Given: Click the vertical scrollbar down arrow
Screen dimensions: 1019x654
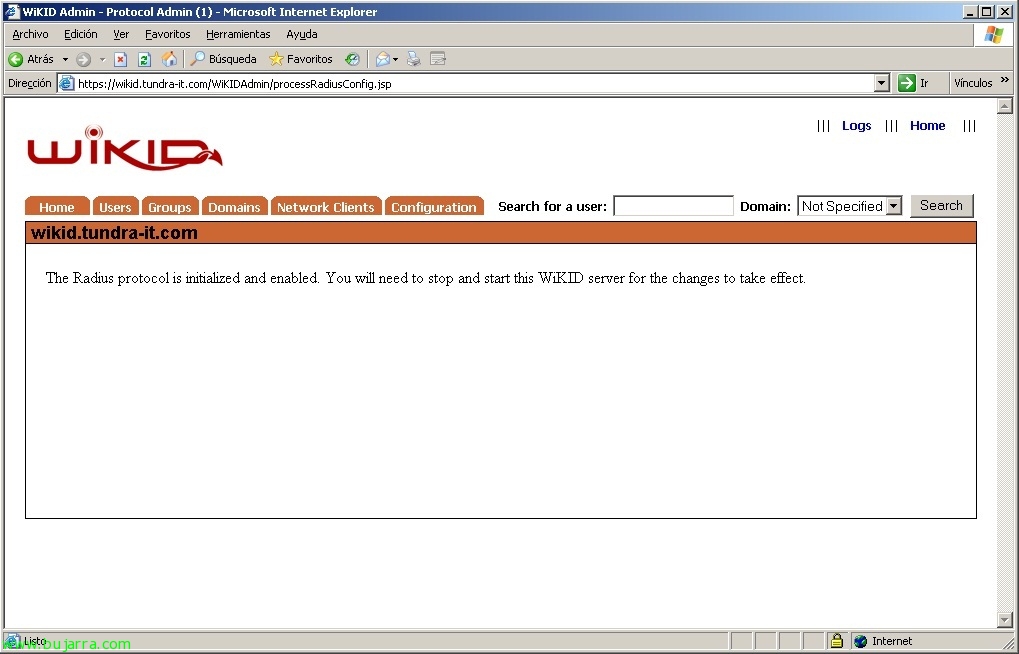Looking at the screenshot, I should pyautogui.click(x=1005, y=620).
